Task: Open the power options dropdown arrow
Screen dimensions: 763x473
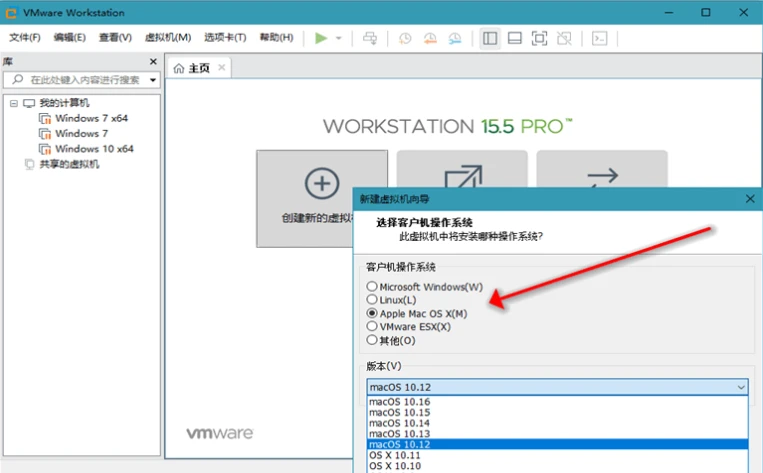Action: [339, 38]
